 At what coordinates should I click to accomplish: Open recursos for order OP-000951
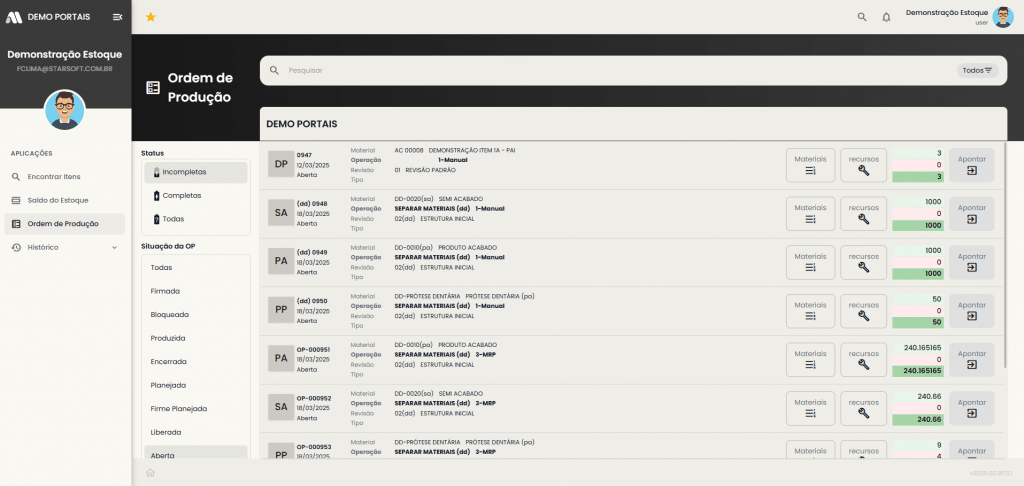(x=863, y=360)
